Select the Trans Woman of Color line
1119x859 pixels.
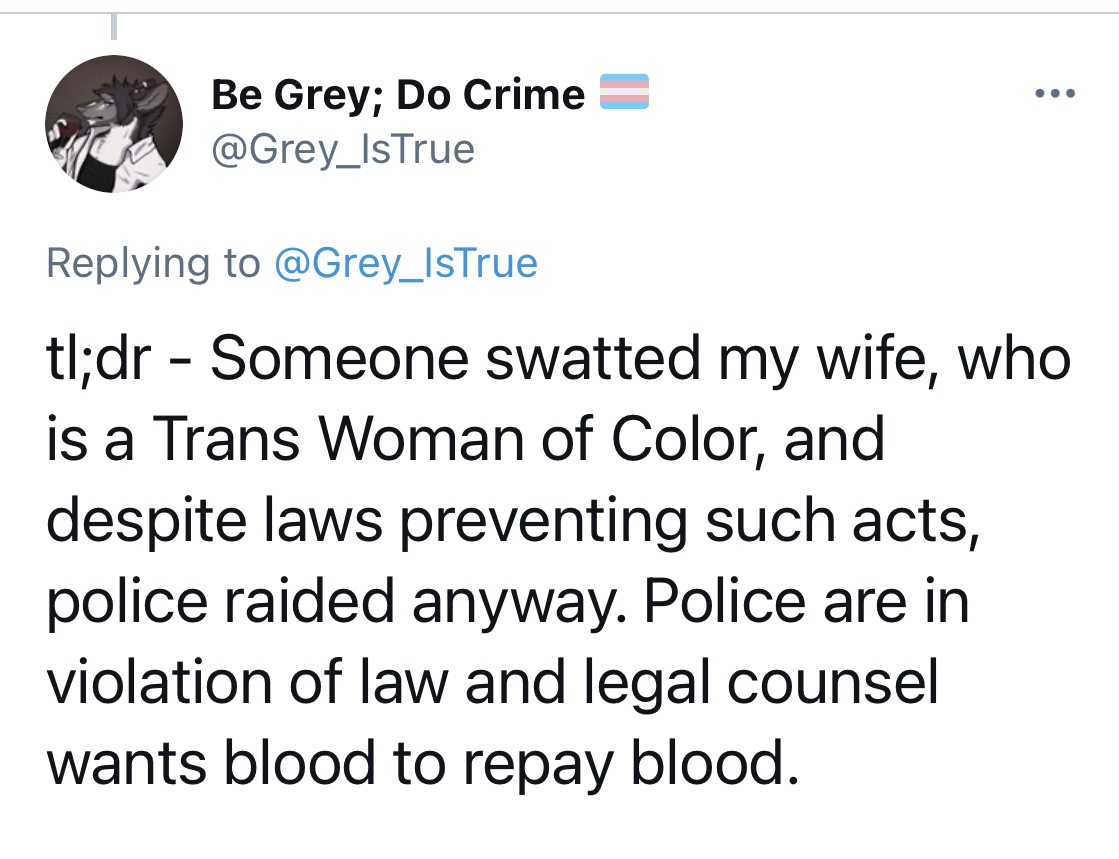tap(466, 439)
